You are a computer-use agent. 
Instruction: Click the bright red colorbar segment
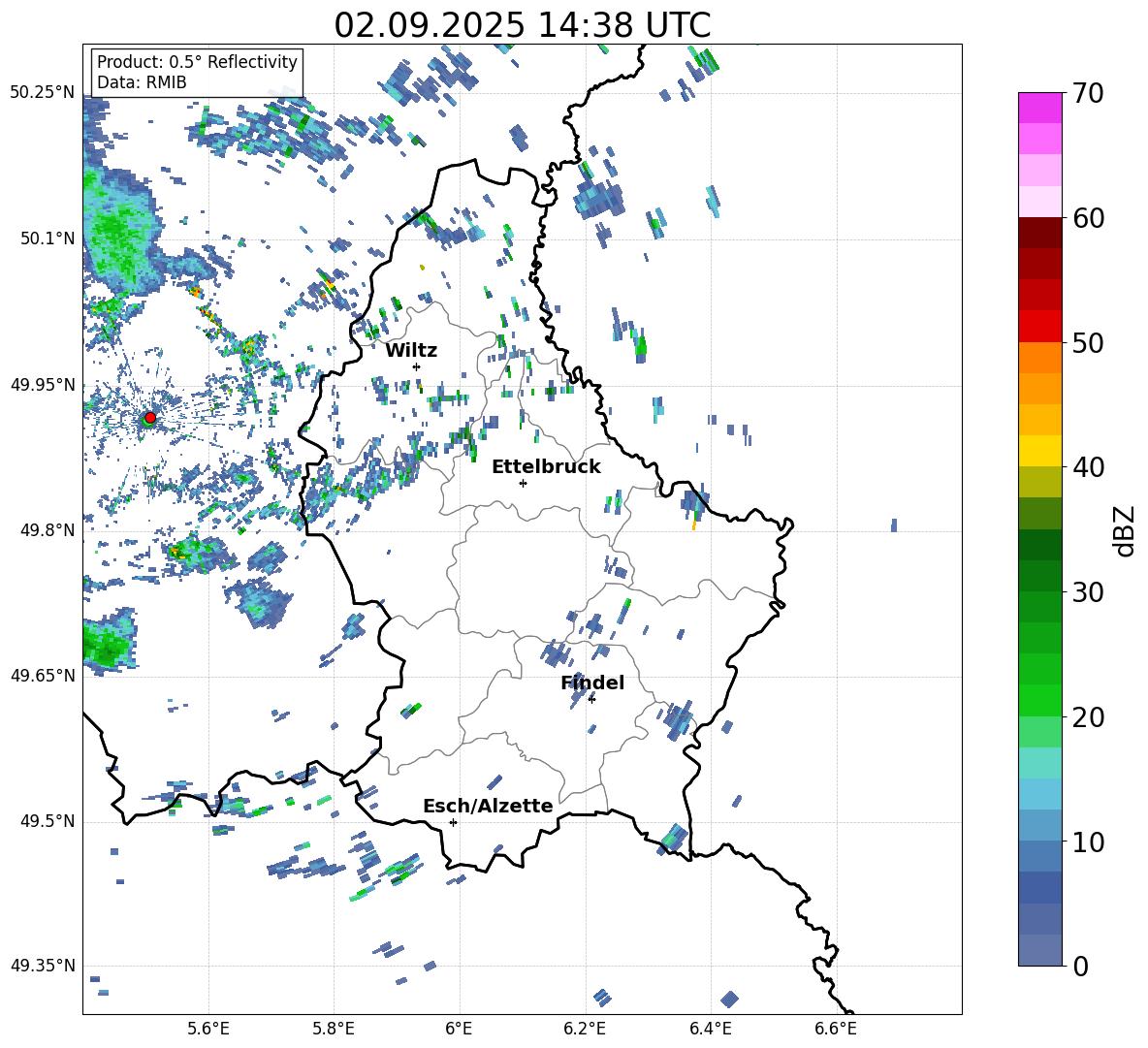(1040, 327)
